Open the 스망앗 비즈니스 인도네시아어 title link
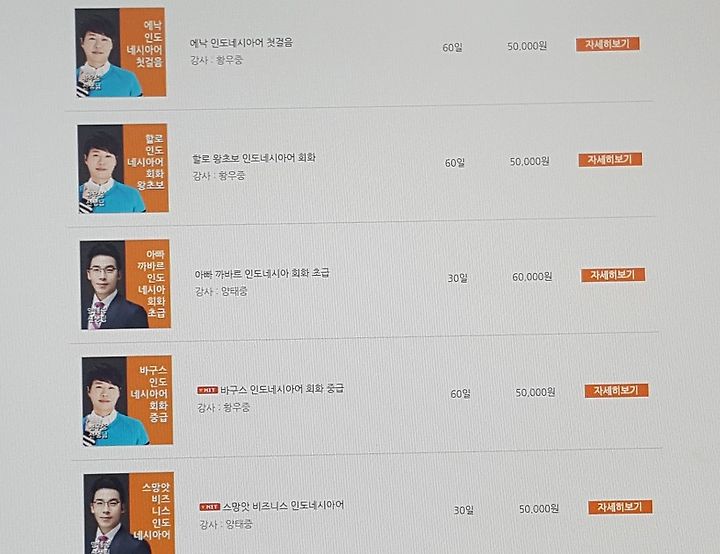720x554 pixels. click(283, 506)
